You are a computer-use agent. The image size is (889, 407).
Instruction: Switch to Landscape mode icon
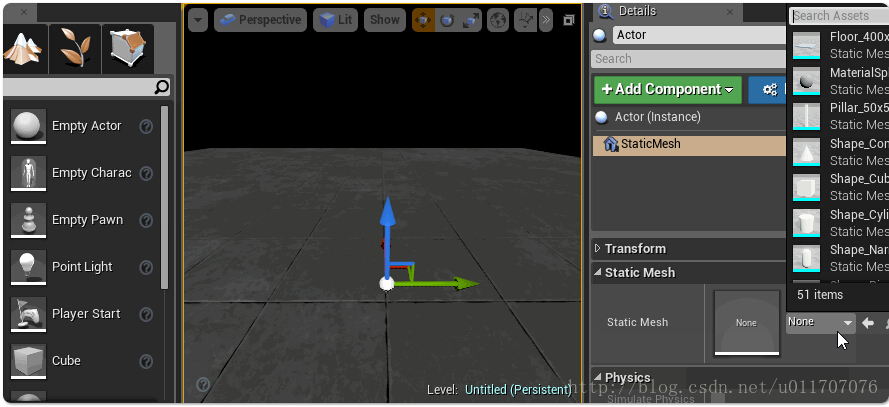23,48
